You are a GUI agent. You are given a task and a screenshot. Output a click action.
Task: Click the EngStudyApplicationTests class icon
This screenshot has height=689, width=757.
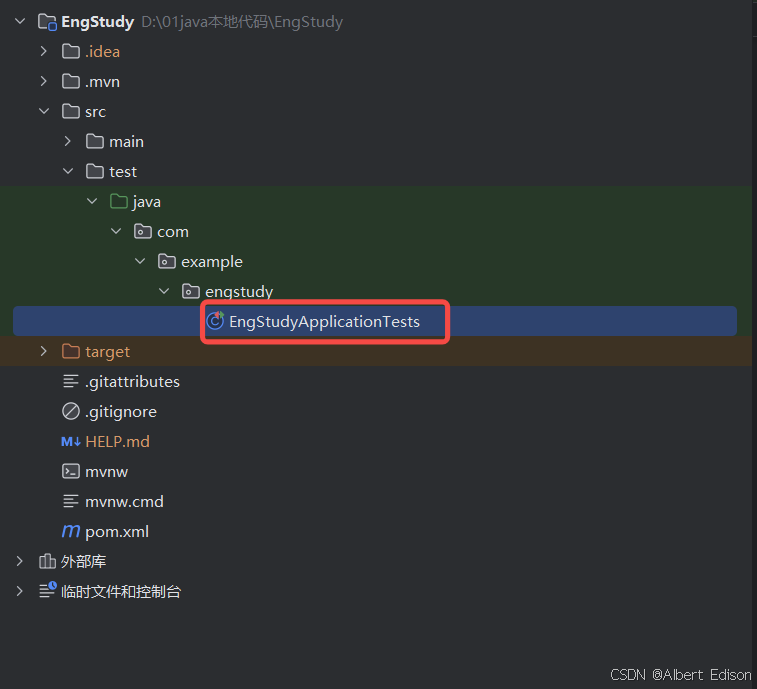coord(215,322)
